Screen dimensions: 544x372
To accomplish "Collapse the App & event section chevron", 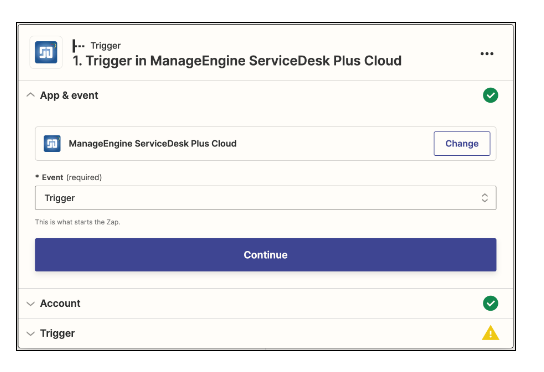I will point(31,95).
